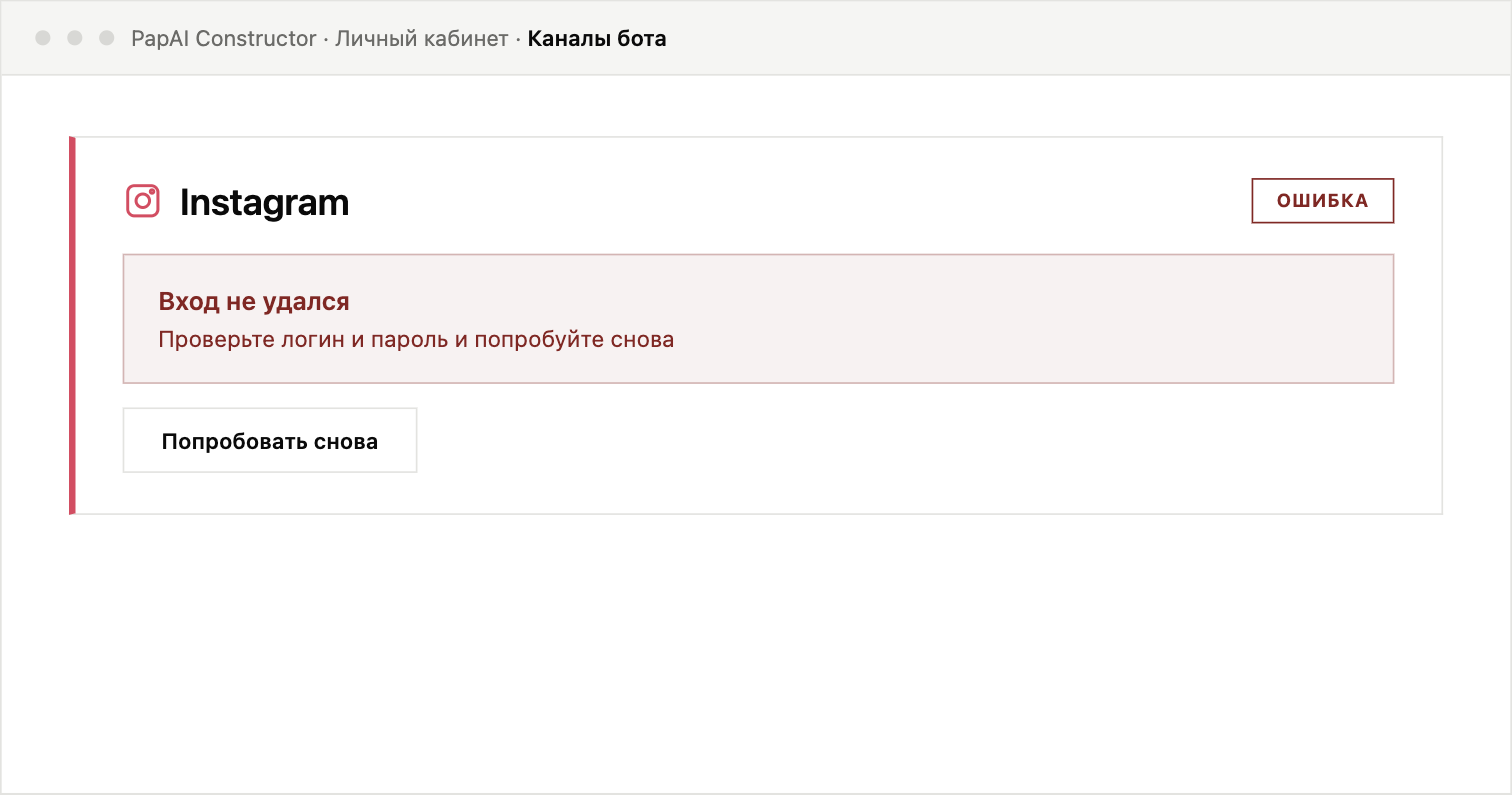Click the ОШИБКА status badge
The width and height of the screenshot is (1512, 795).
pos(1322,201)
